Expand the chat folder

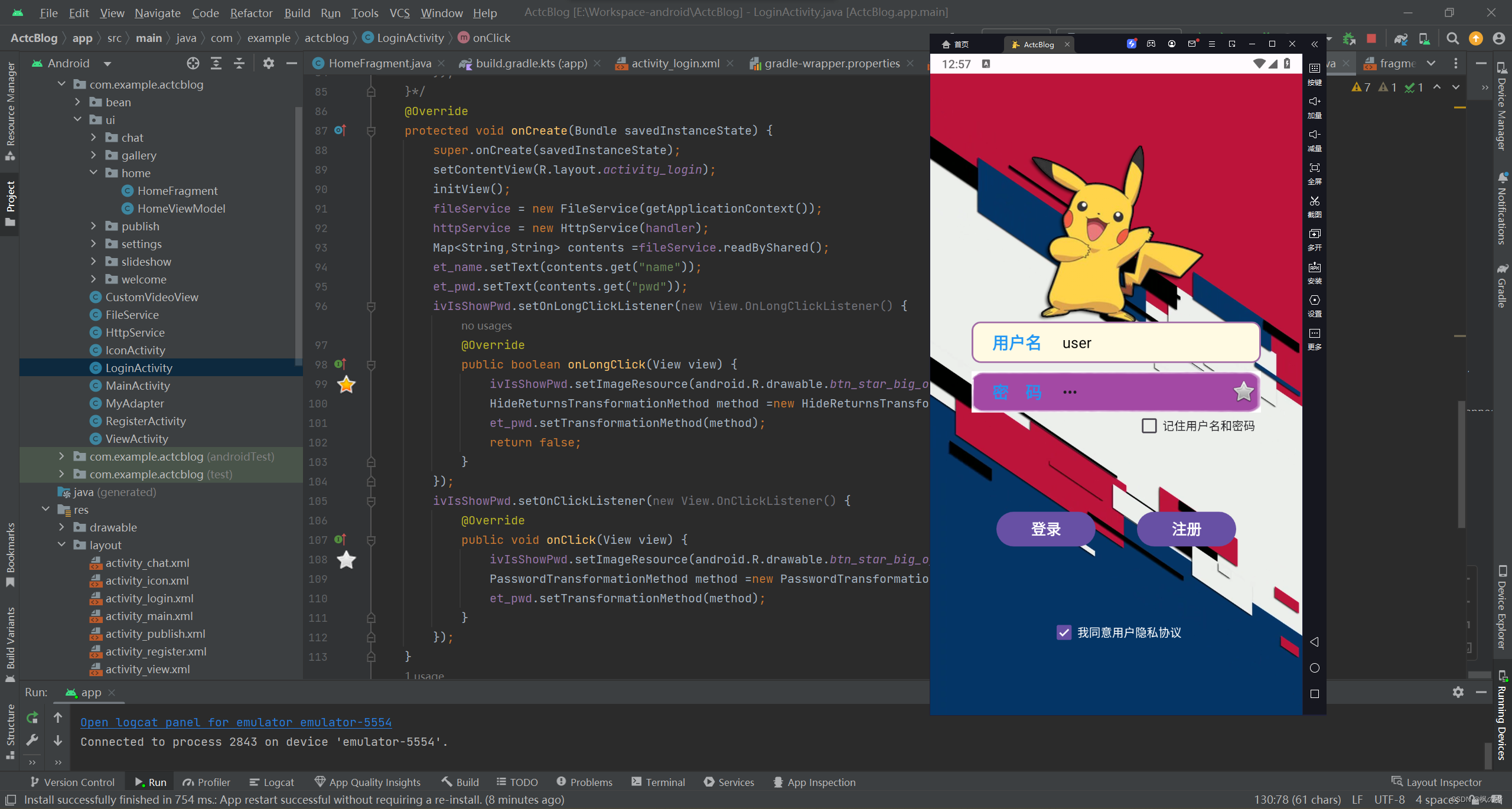pyautogui.click(x=93, y=138)
